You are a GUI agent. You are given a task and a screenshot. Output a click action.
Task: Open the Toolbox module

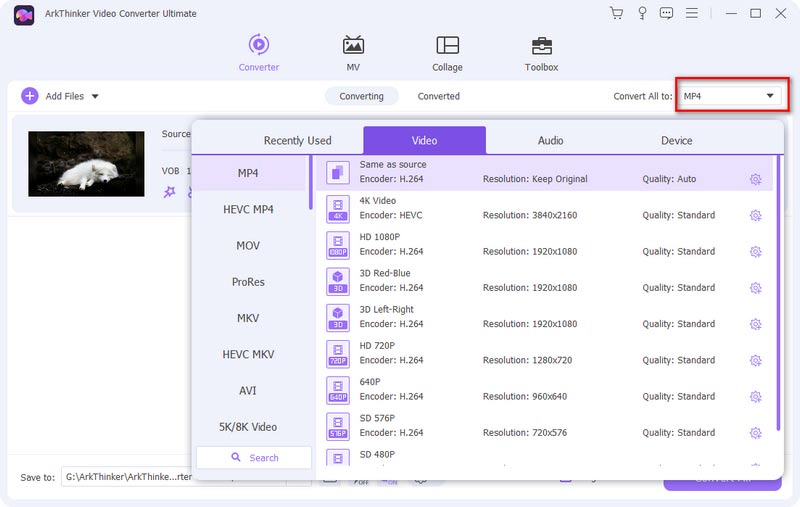[x=541, y=53]
